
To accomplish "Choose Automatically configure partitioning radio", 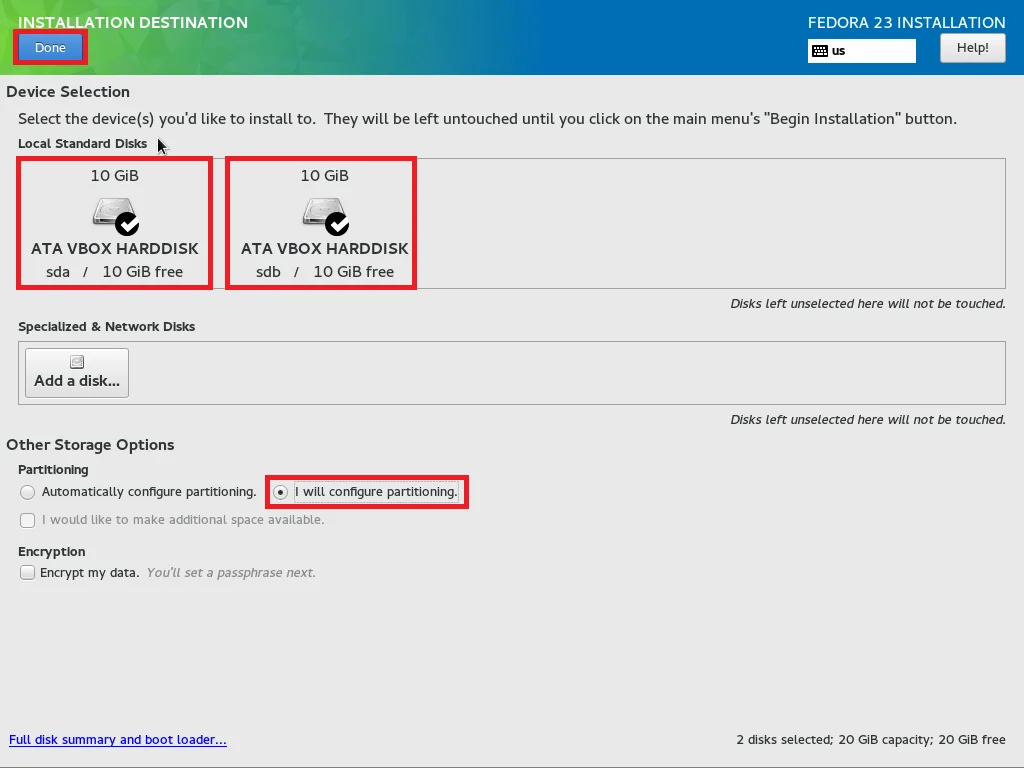I will pos(27,492).
